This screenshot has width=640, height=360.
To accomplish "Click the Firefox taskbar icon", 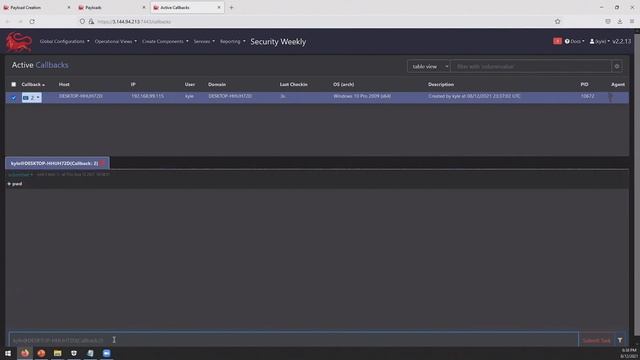I will pyautogui.click(x=25, y=353).
